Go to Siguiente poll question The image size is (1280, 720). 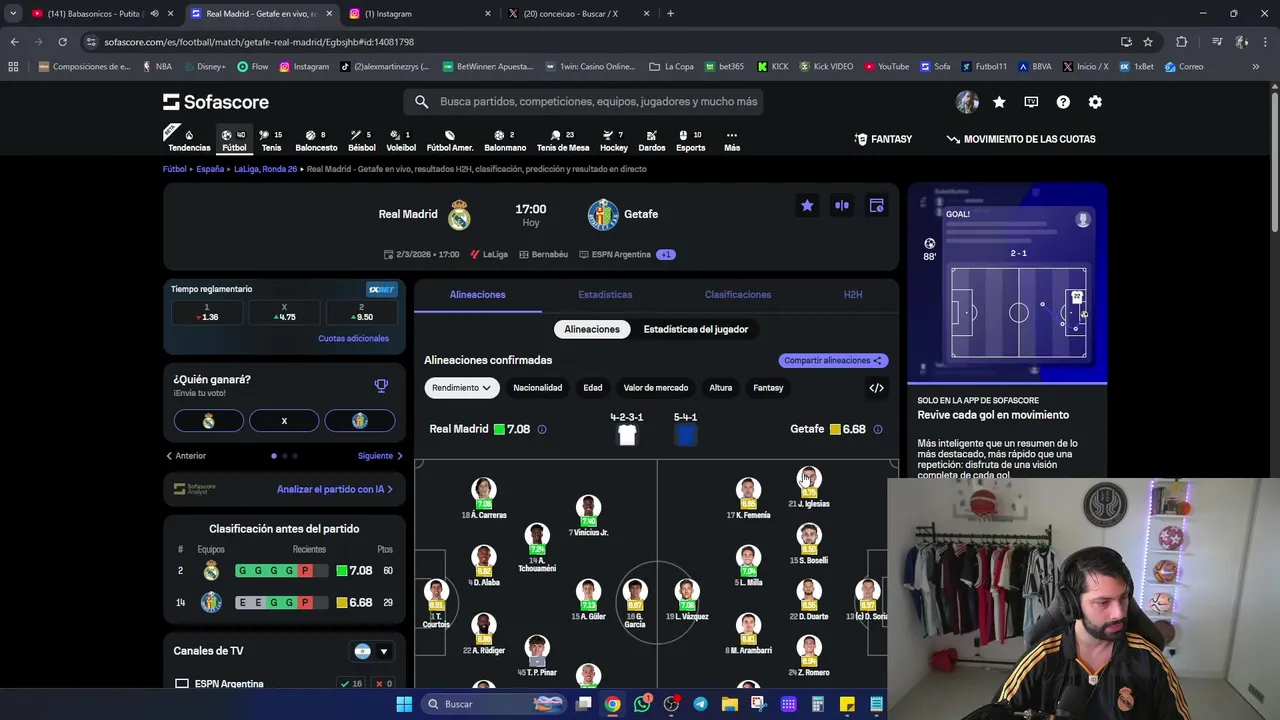pyautogui.click(x=380, y=456)
